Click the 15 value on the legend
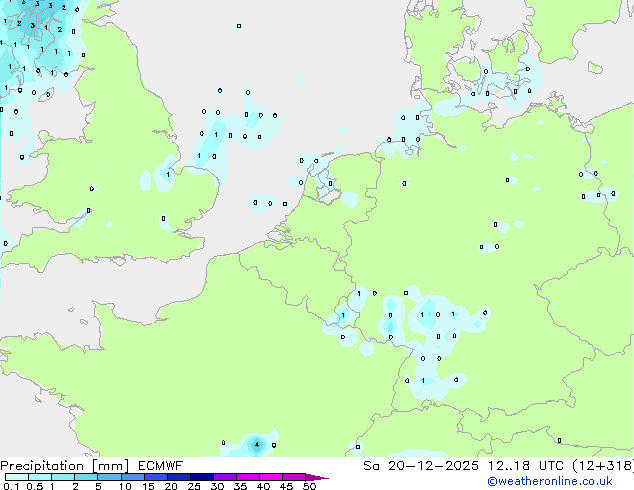The height and width of the screenshot is (490, 634). 148,486
